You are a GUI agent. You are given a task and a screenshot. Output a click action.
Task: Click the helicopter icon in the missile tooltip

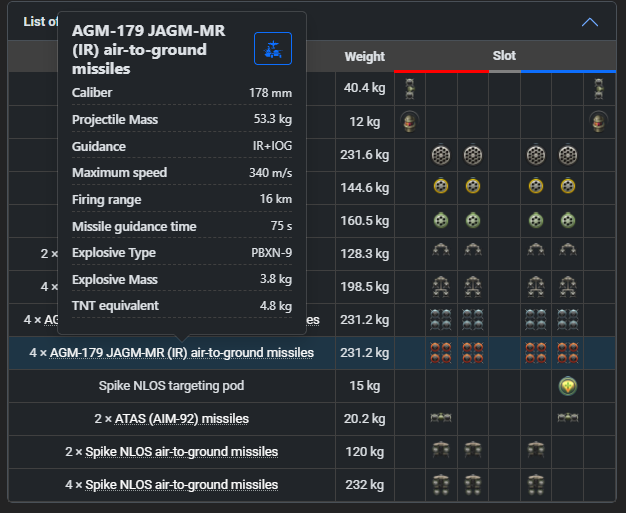(x=273, y=49)
